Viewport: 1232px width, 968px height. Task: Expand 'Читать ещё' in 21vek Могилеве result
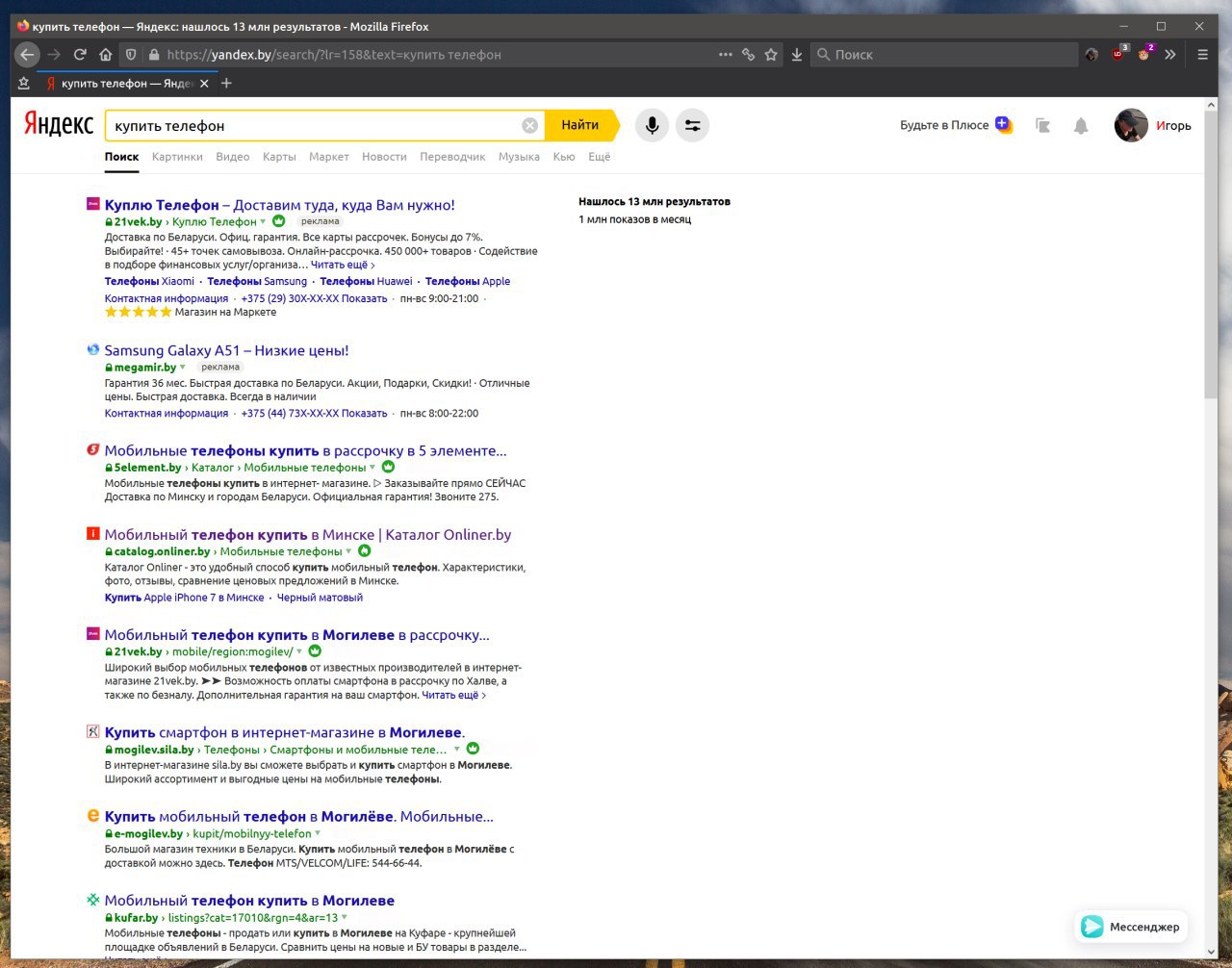453,695
